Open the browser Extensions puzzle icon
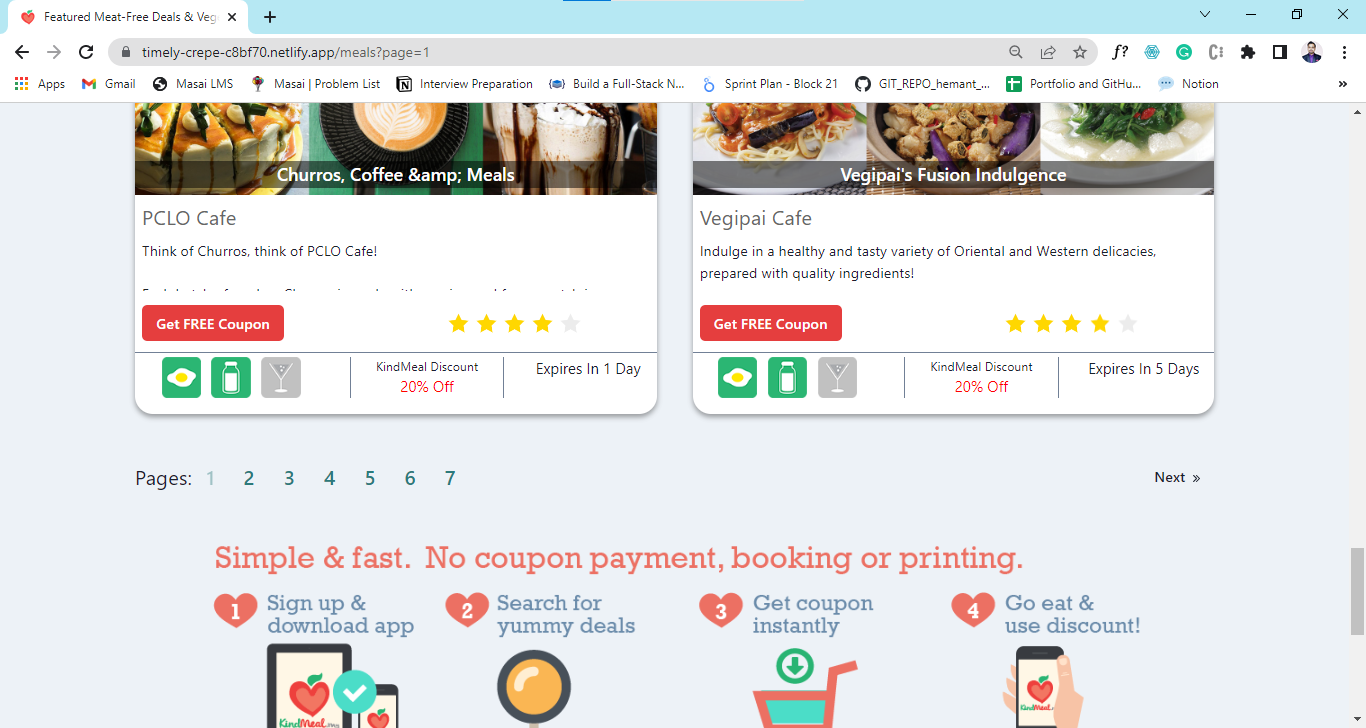Image resolution: width=1366 pixels, height=728 pixels. [x=1248, y=52]
